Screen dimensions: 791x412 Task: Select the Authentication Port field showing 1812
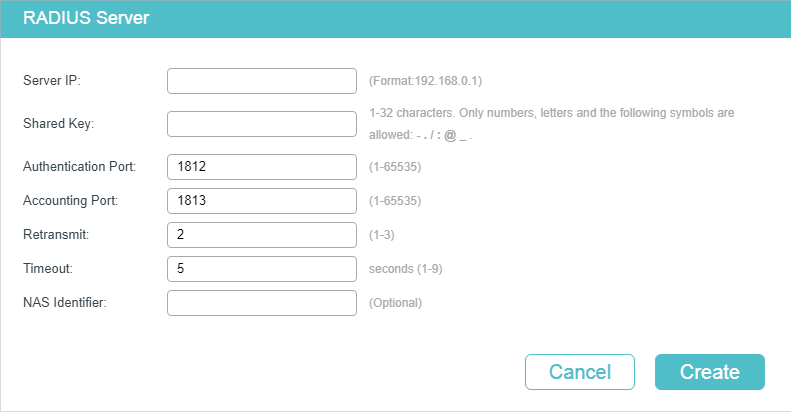pyautogui.click(x=262, y=167)
